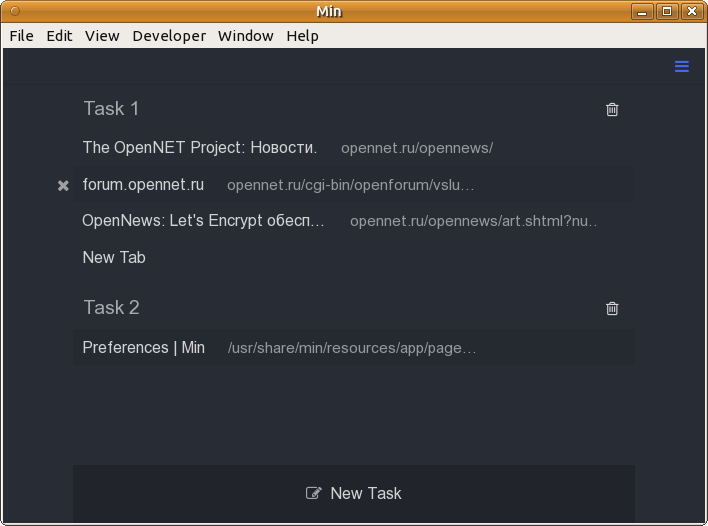Open the Preferences | Min tab in Task 2
Screen dimensions: 708x526
coord(354,347)
